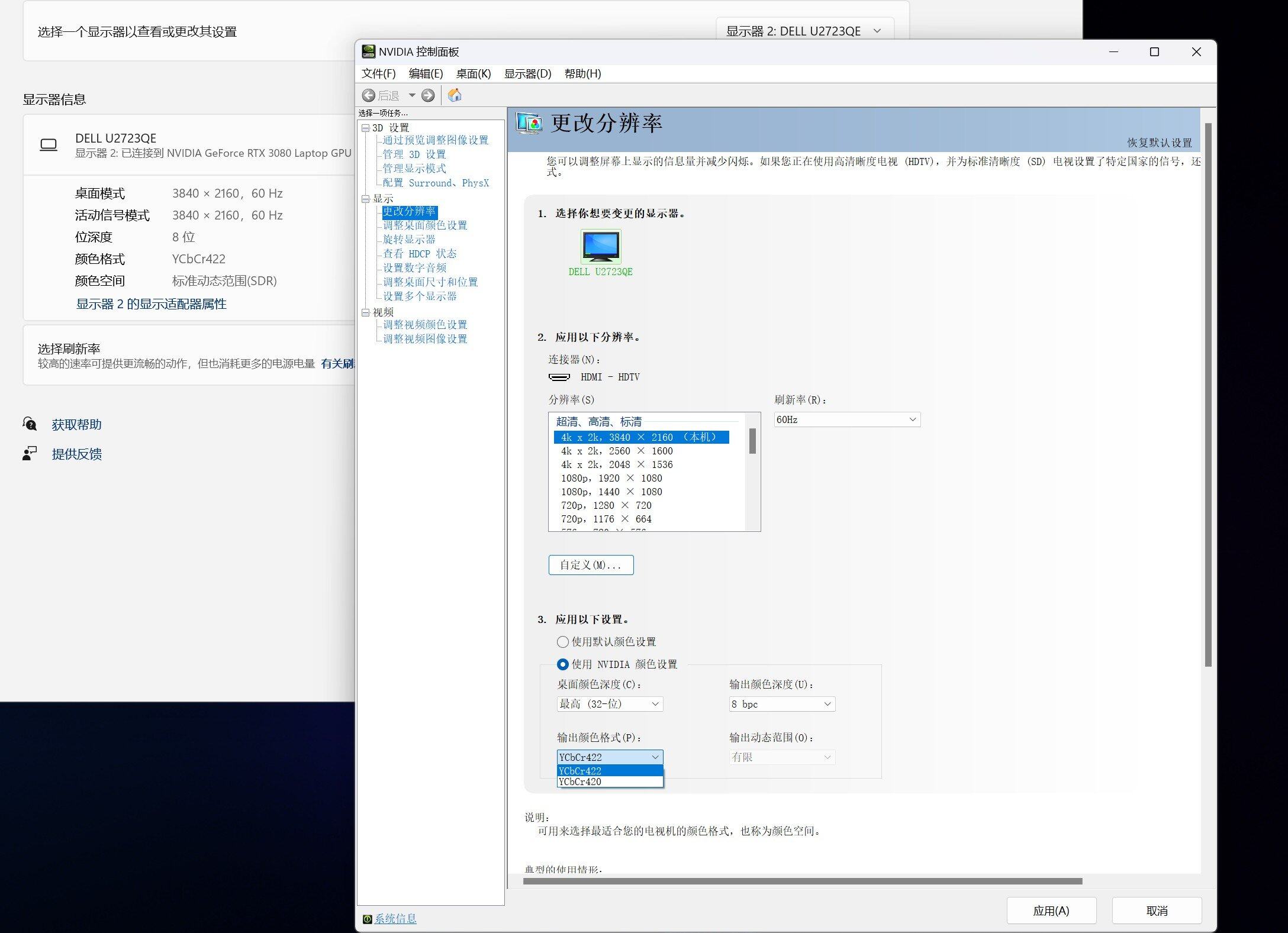This screenshot has width=1288, height=933.
Task: Open back history dropdown arrow
Action: click(412, 95)
